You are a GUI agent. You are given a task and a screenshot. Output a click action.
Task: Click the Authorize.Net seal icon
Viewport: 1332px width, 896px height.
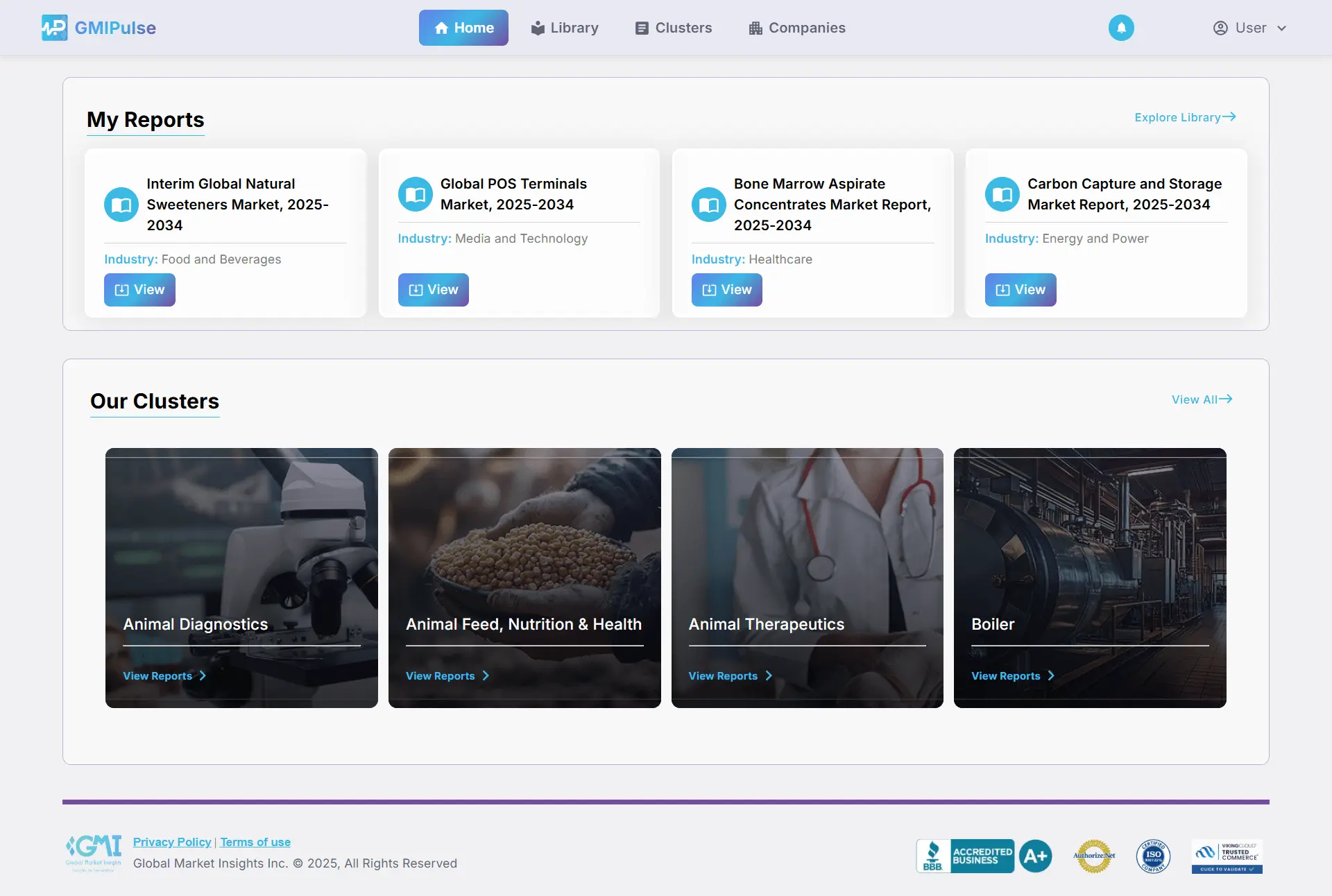[1093, 856]
